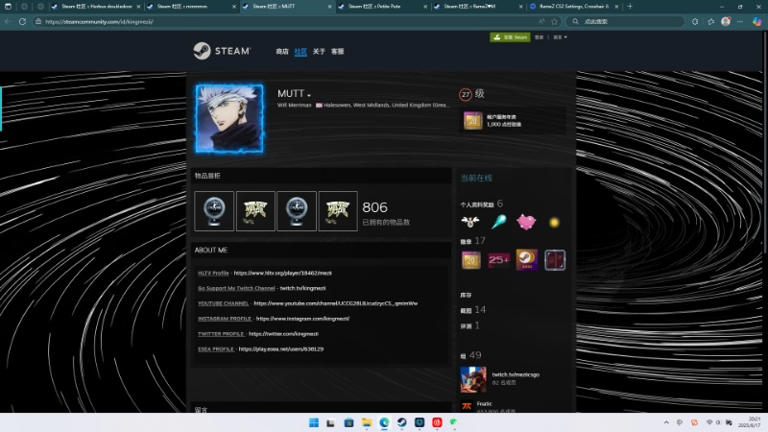Click the red app icon in taskbar
Image resolution: width=768 pixels, height=432 pixels.
coord(437,423)
